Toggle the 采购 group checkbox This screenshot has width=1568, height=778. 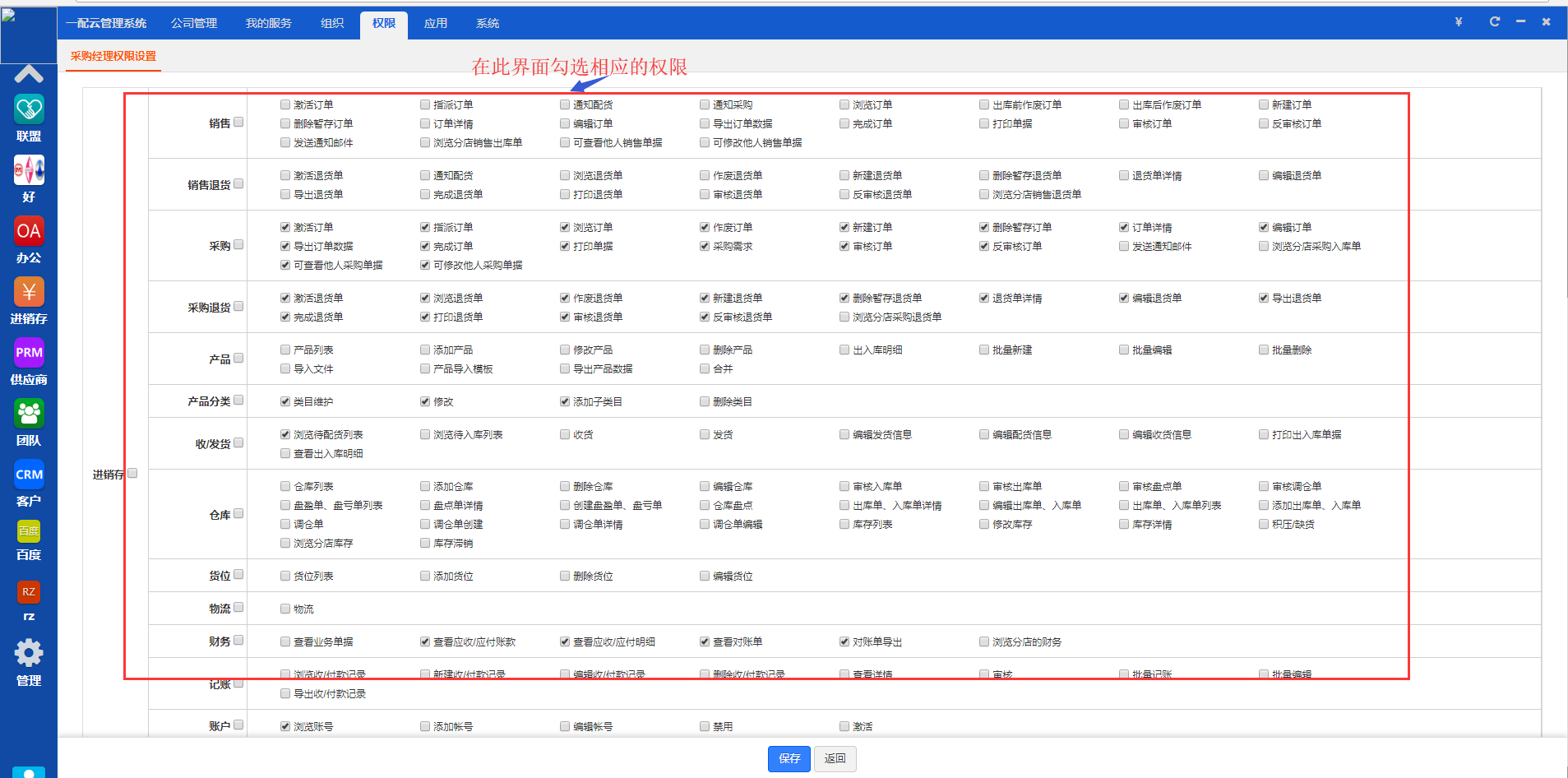[x=238, y=245]
